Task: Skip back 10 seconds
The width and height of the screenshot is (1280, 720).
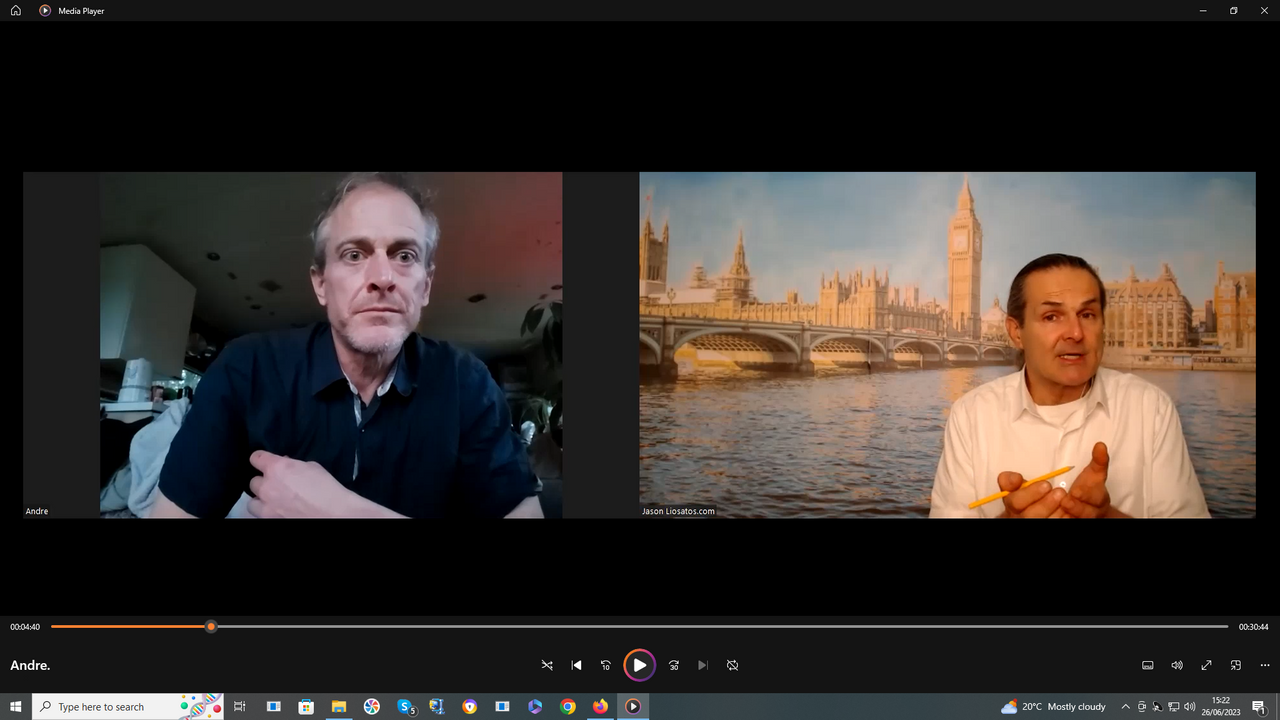Action: [x=605, y=665]
